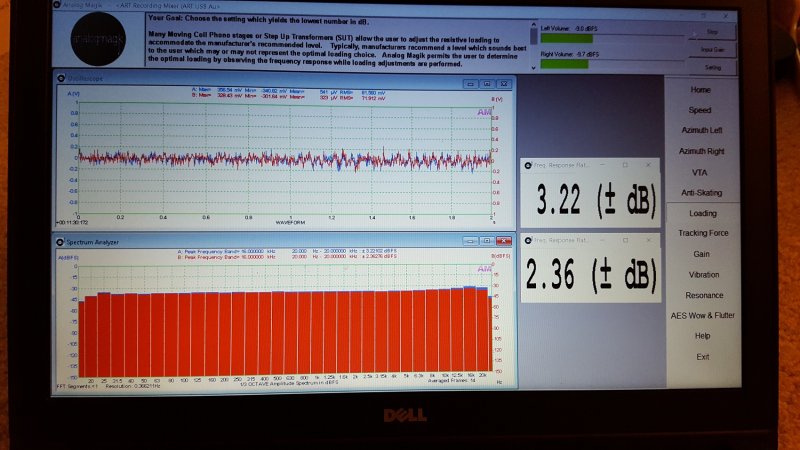Click the spectrum analyzer red bar chart
The image size is (800, 450).
pos(284,332)
